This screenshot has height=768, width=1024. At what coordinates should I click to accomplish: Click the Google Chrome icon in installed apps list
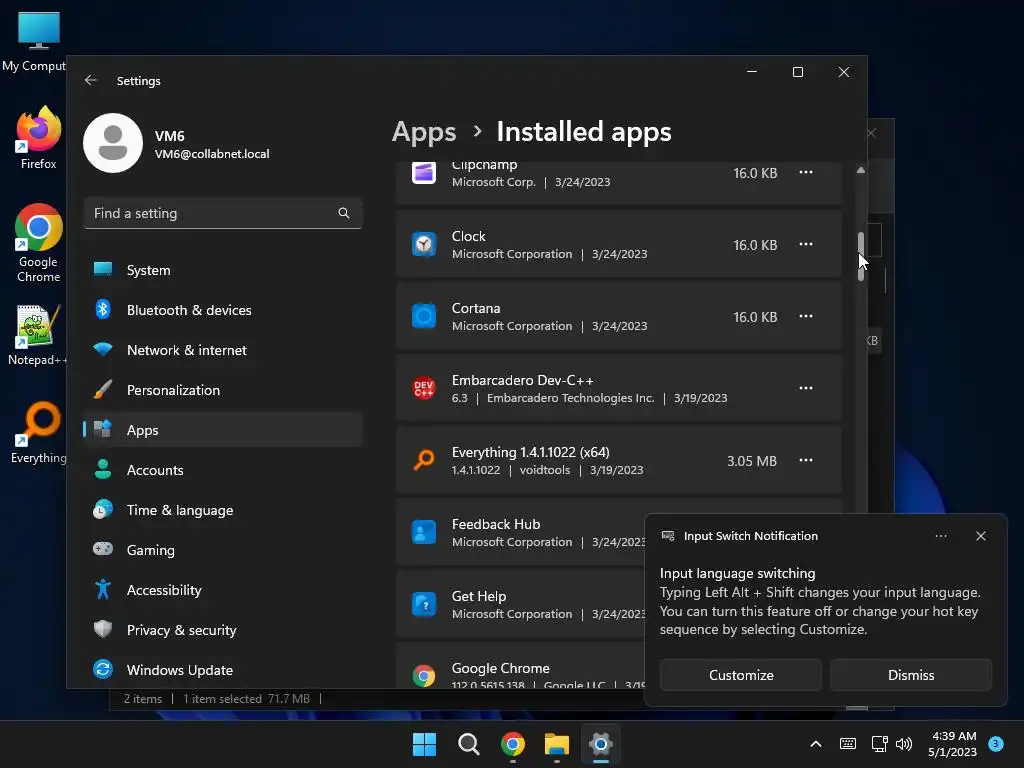424,676
